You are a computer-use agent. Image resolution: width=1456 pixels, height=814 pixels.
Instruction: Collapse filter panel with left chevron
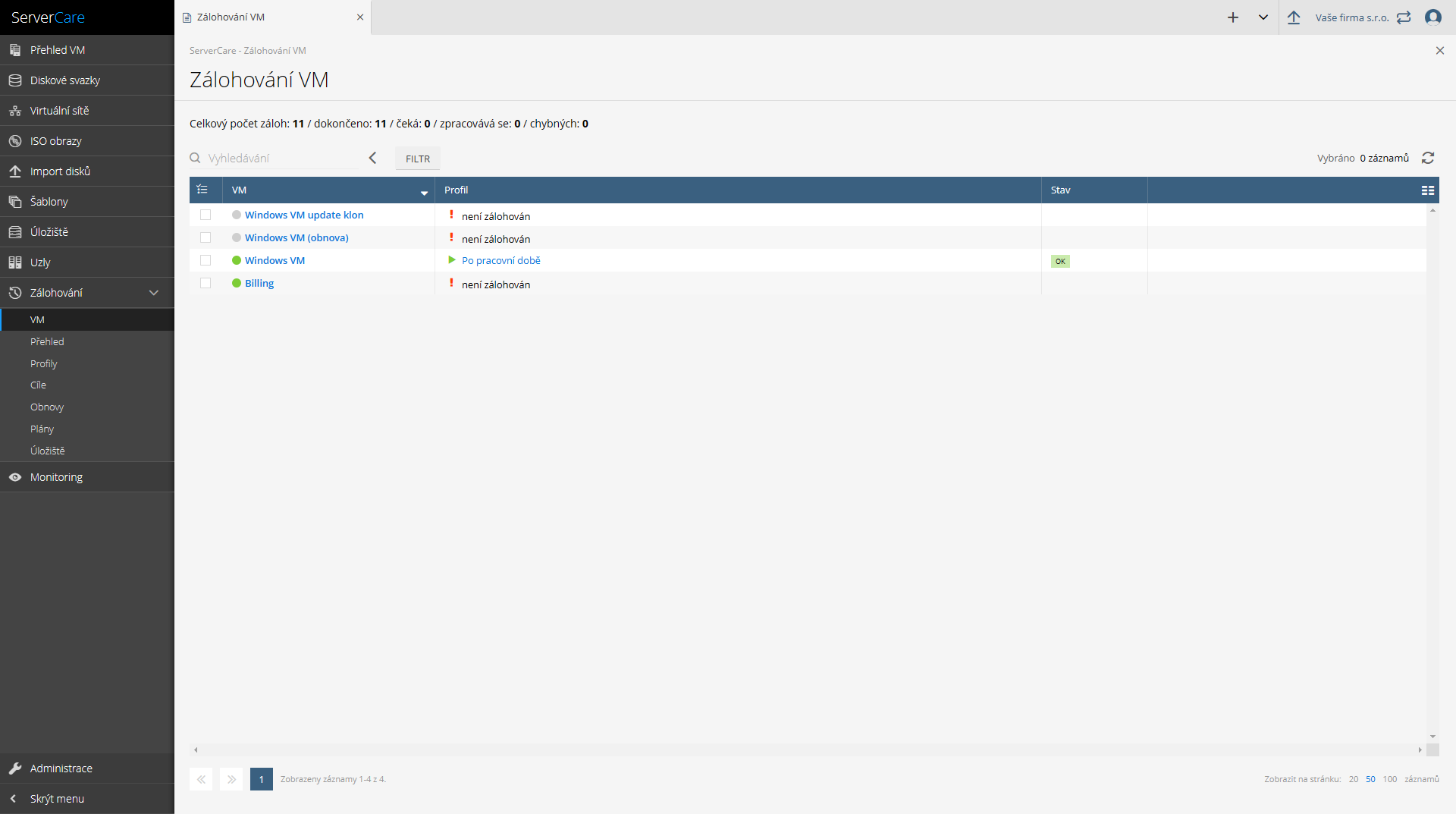372,158
